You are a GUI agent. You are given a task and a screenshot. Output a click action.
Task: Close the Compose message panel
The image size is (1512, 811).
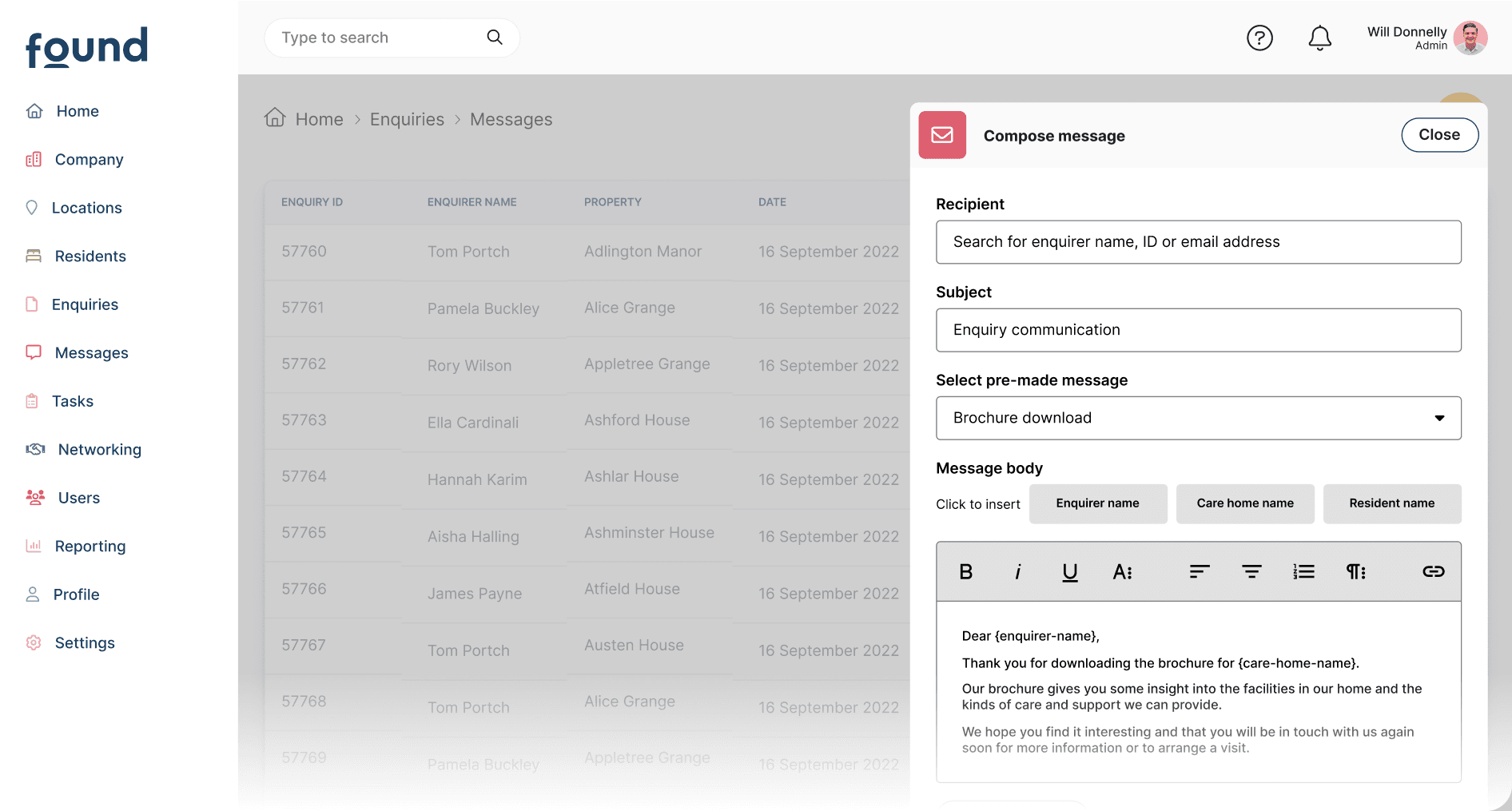pos(1439,134)
